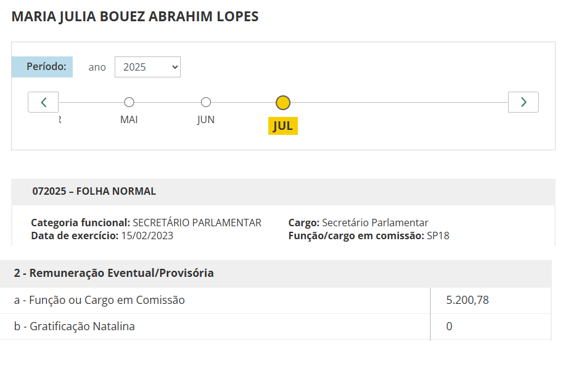Click the MARIA JULIA BOUEZ ABRAHIM LOPES heading
Viewport: 568px width, 372px height.
coord(135,17)
